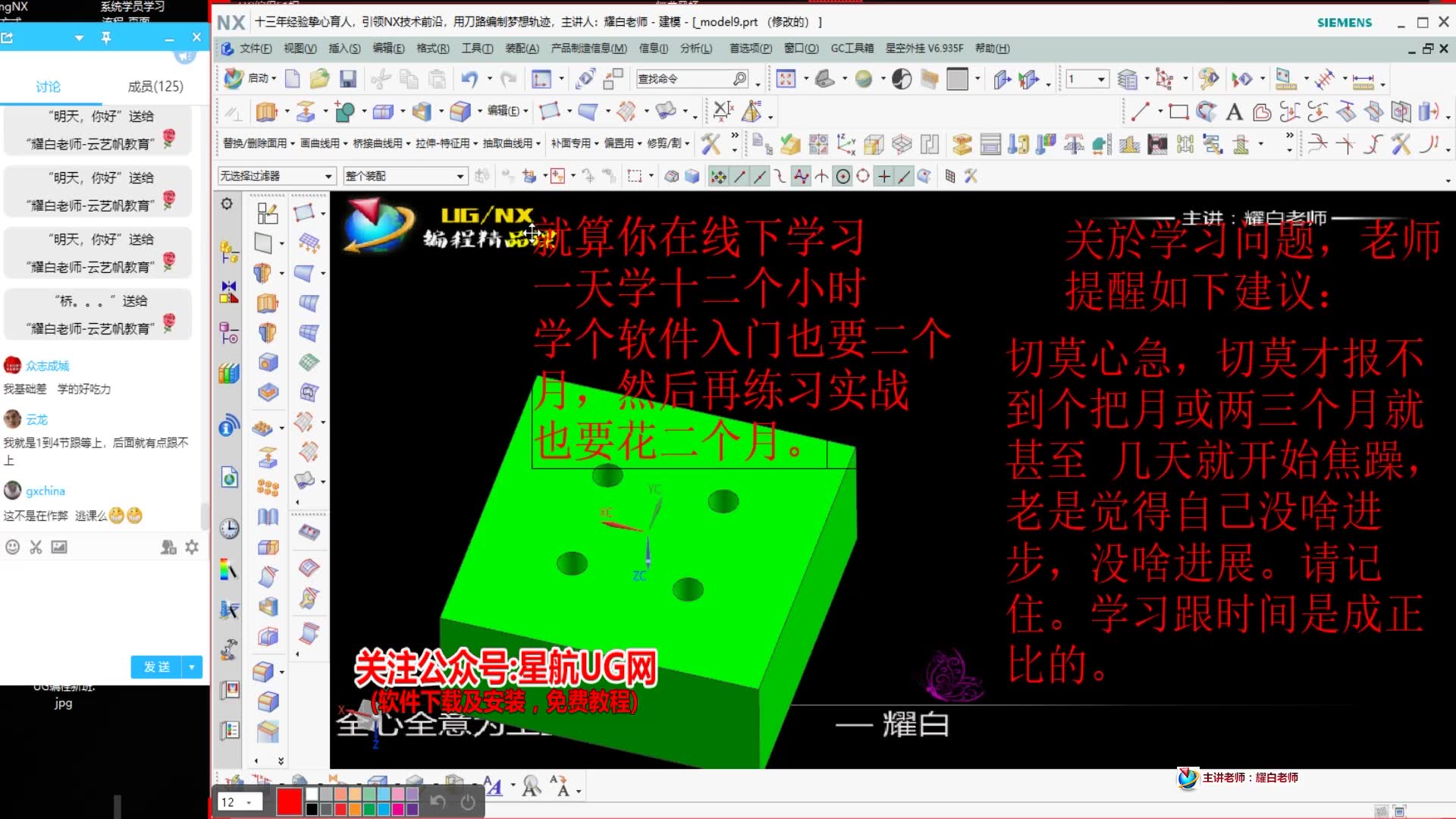Image resolution: width=1456 pixels, height=819 pixels.
Task: Click the Fit view icon
Action: point(786,79)
